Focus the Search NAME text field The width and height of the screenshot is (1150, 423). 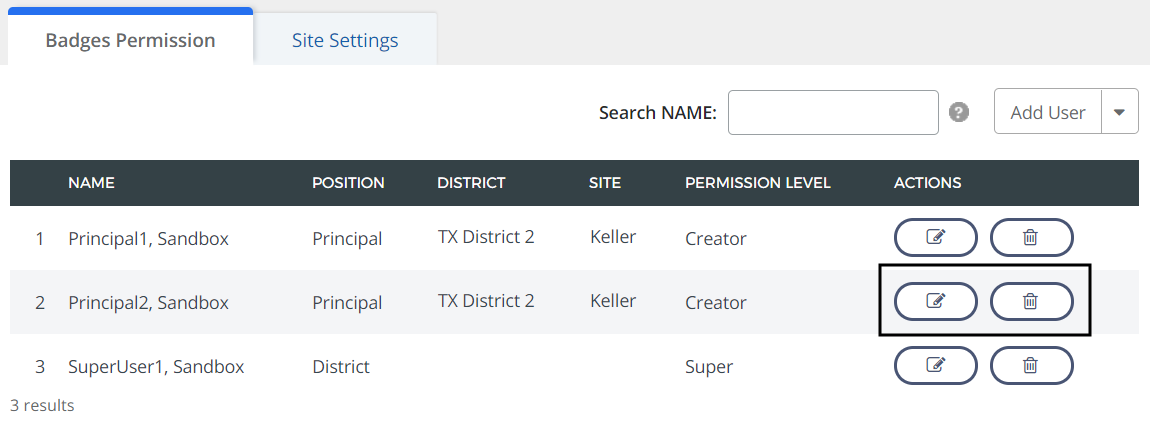click(x=832, y=112)
